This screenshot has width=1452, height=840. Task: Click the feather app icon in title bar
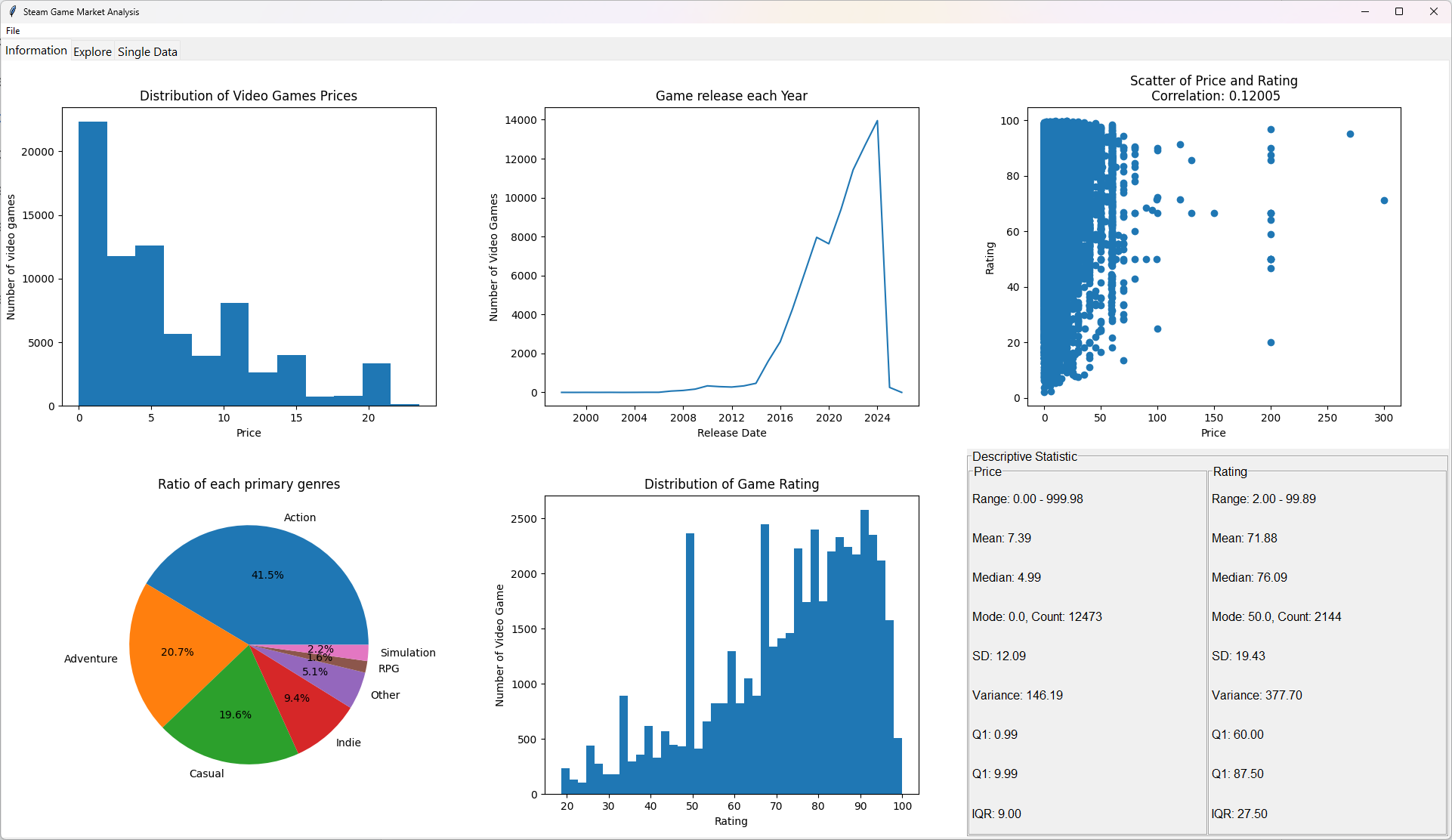(x=12, y=11)
